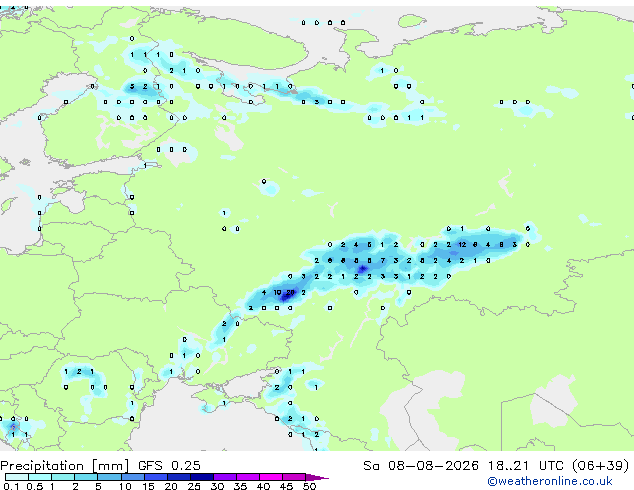Click the legend scale label 0.5
The width and height of the screenshot is (634, 490).
34,486
